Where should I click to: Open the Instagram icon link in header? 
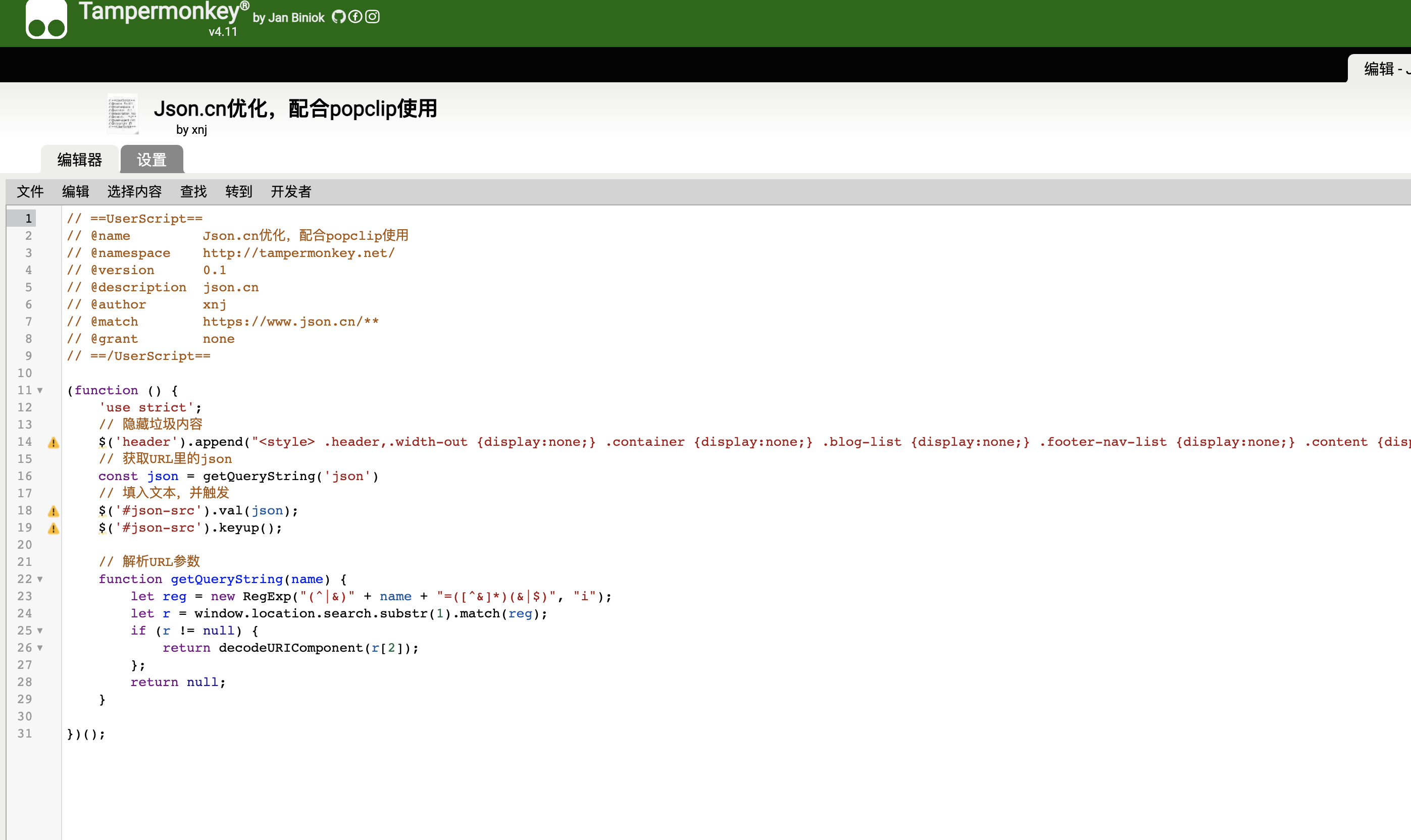(372, 17)
